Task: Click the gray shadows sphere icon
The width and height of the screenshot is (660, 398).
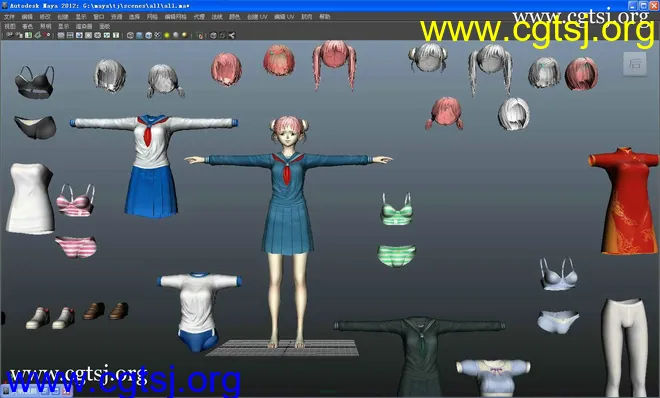Action: tap(176, 35)
